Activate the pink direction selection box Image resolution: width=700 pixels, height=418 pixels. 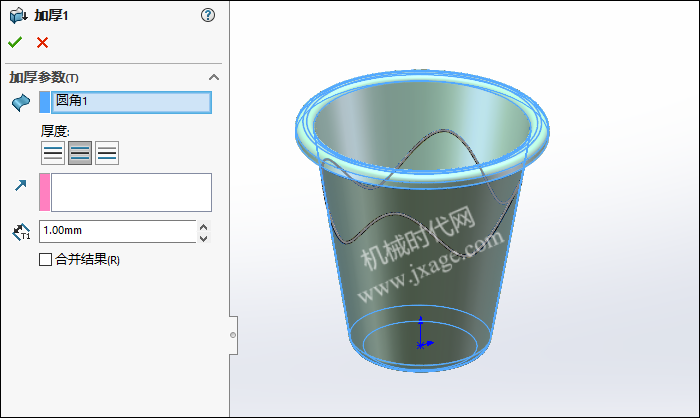[131, 192]
